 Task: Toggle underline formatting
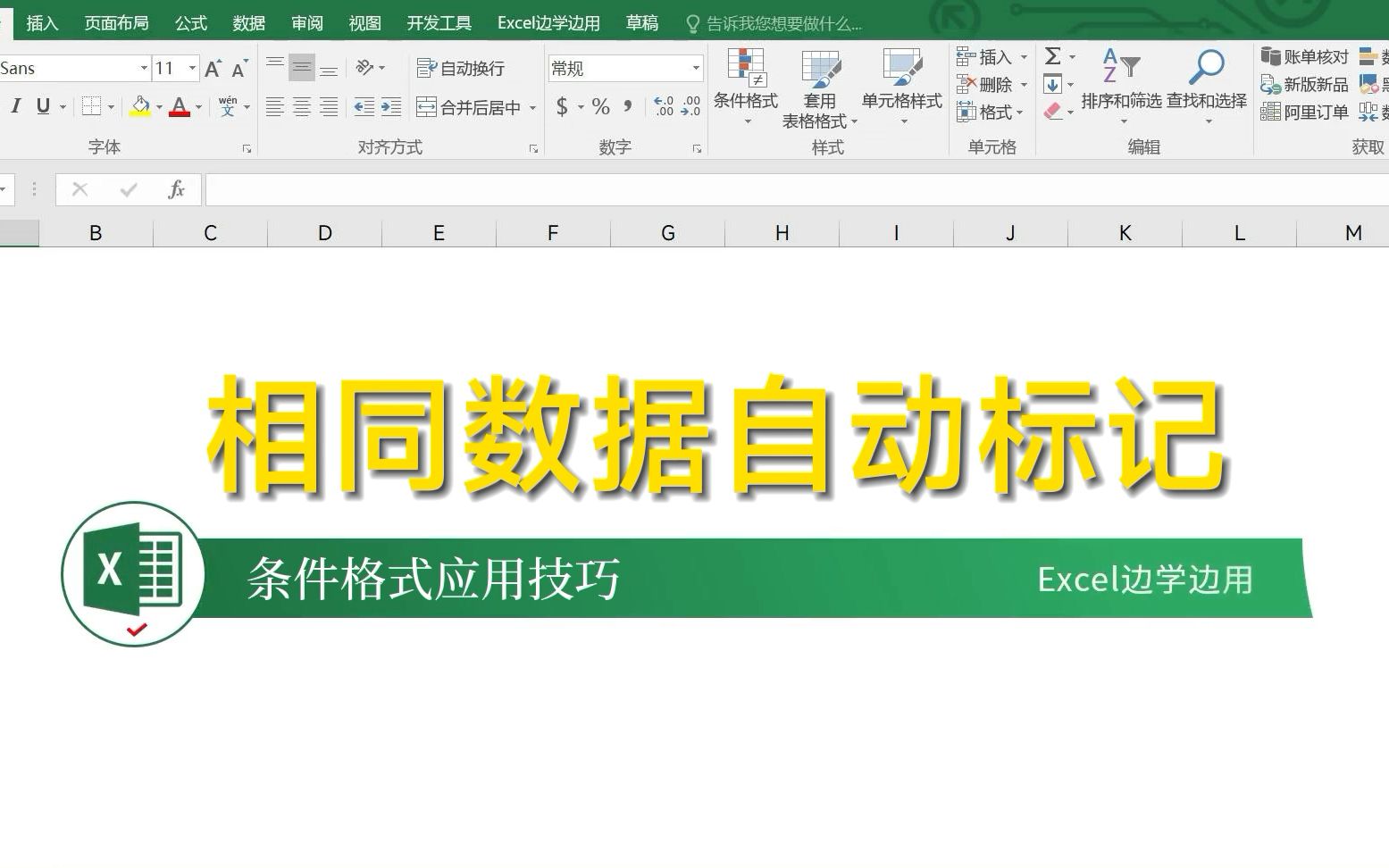(x=42, y=106)
